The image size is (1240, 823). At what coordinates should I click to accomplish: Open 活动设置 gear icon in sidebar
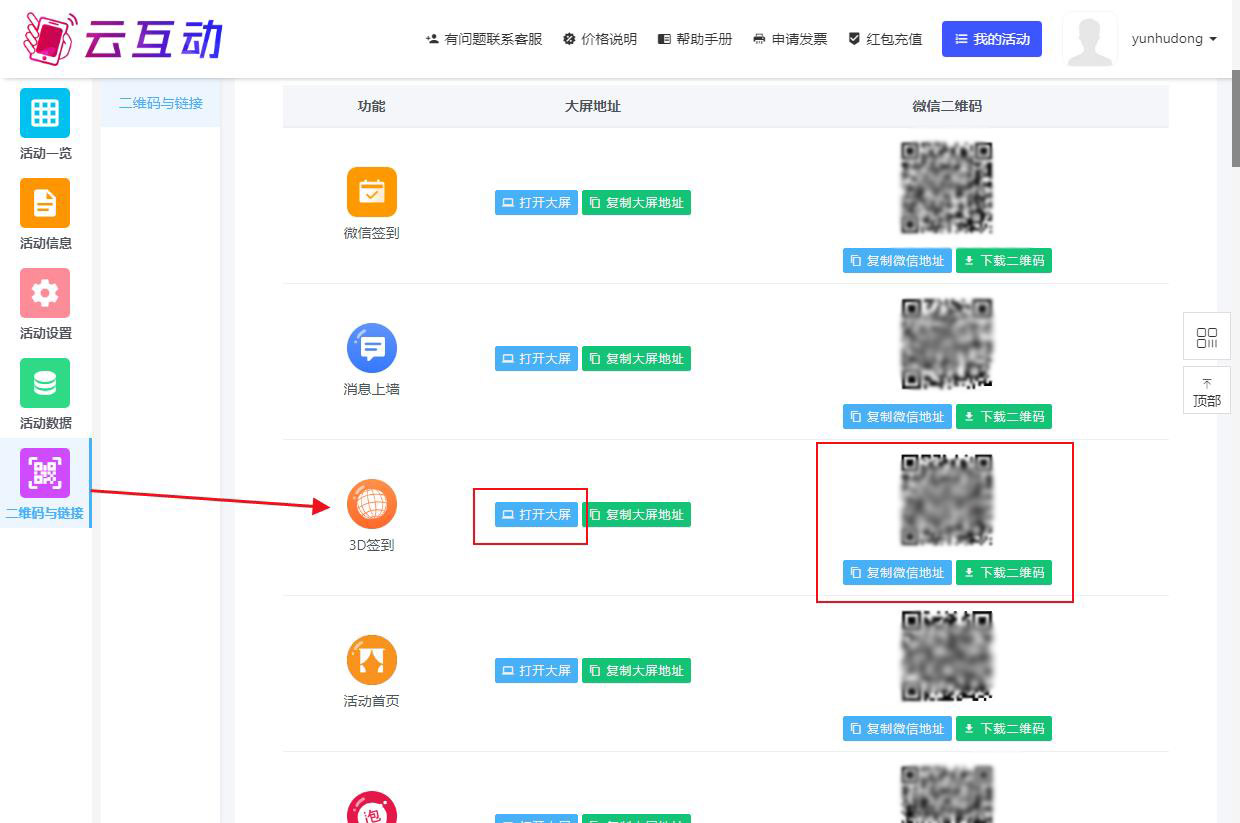[45, 293]
